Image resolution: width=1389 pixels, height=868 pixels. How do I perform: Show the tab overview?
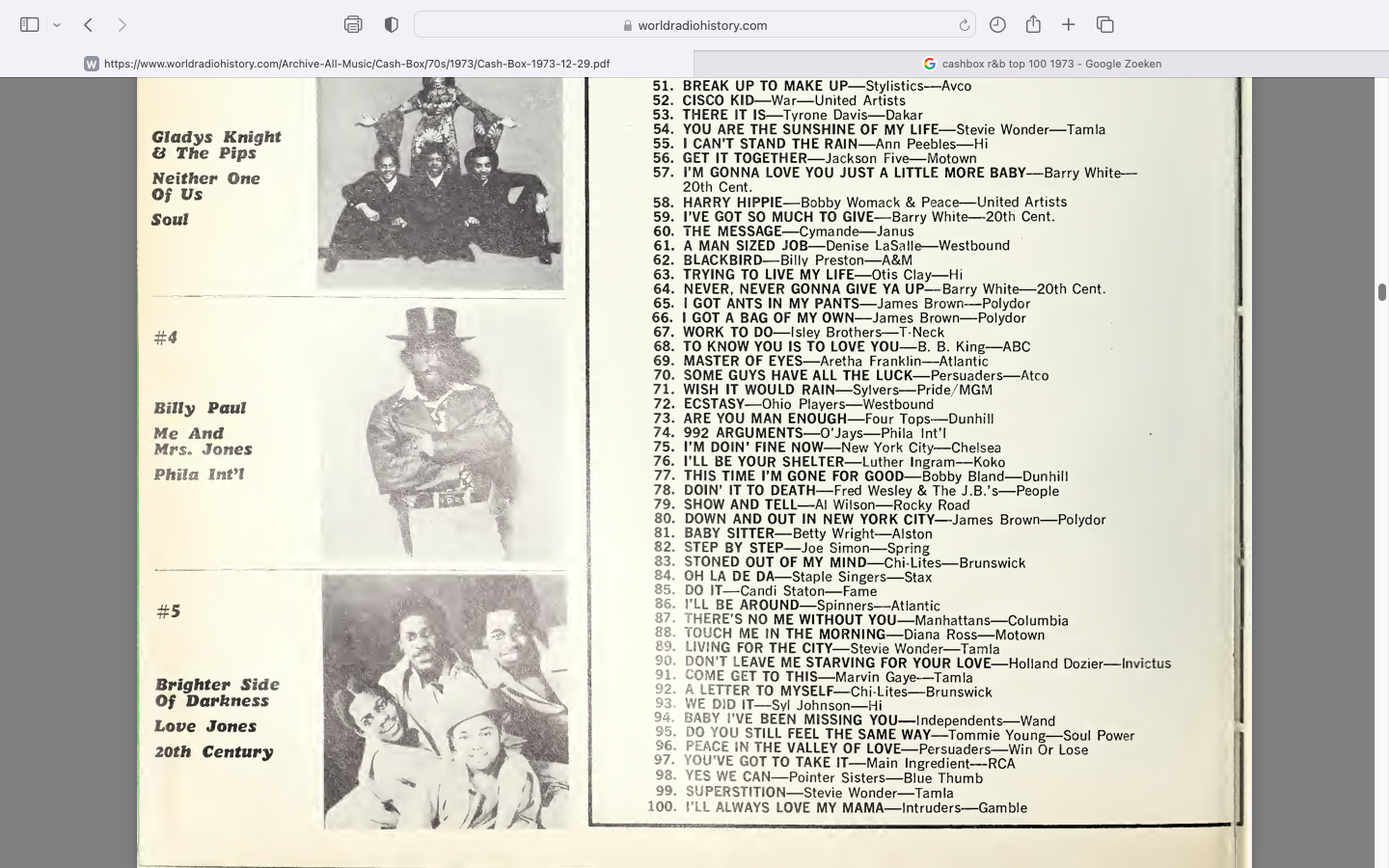coord(1105,25)
